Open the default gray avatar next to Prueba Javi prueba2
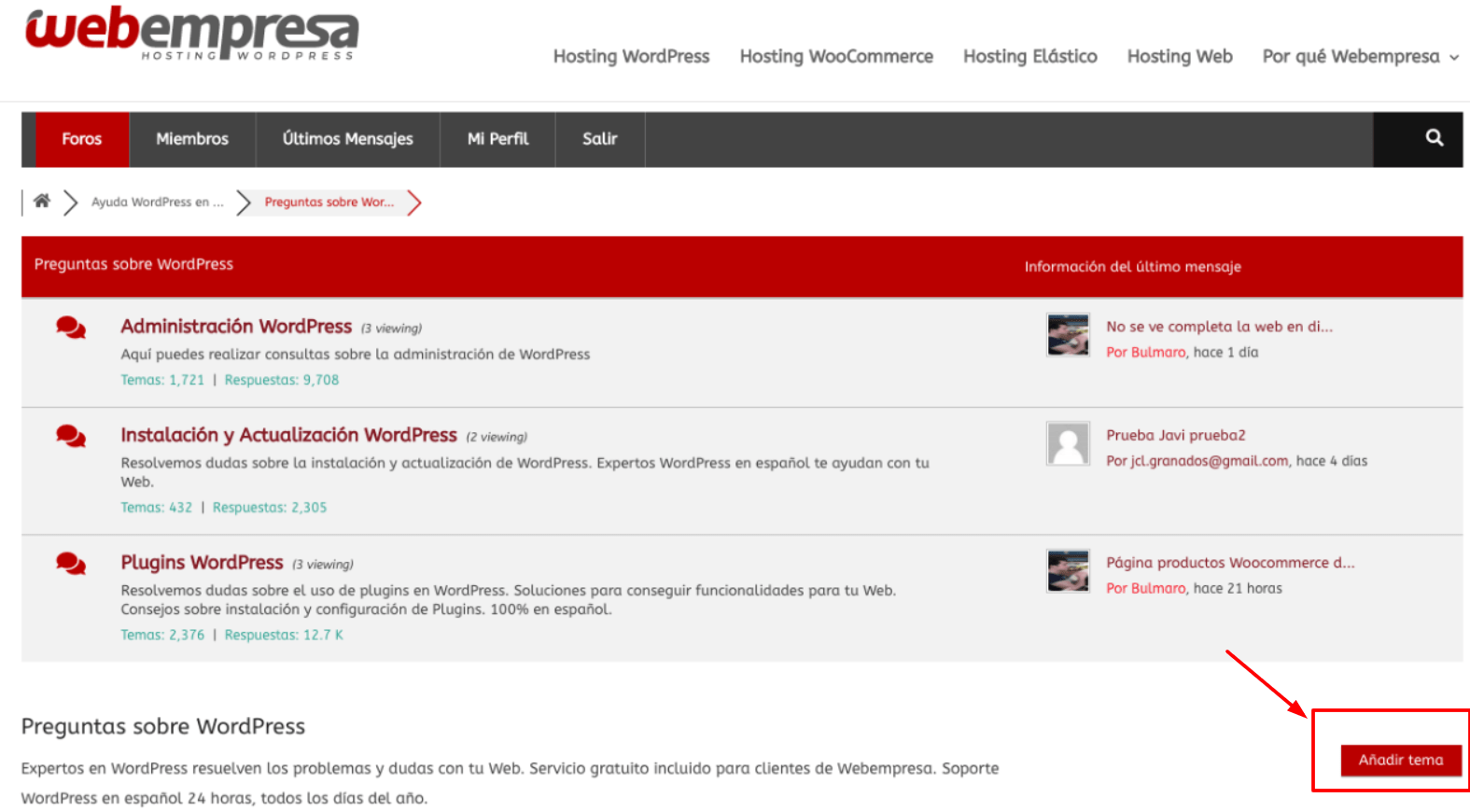This screenshot has width=1470, height=812. pos(1068,443)
